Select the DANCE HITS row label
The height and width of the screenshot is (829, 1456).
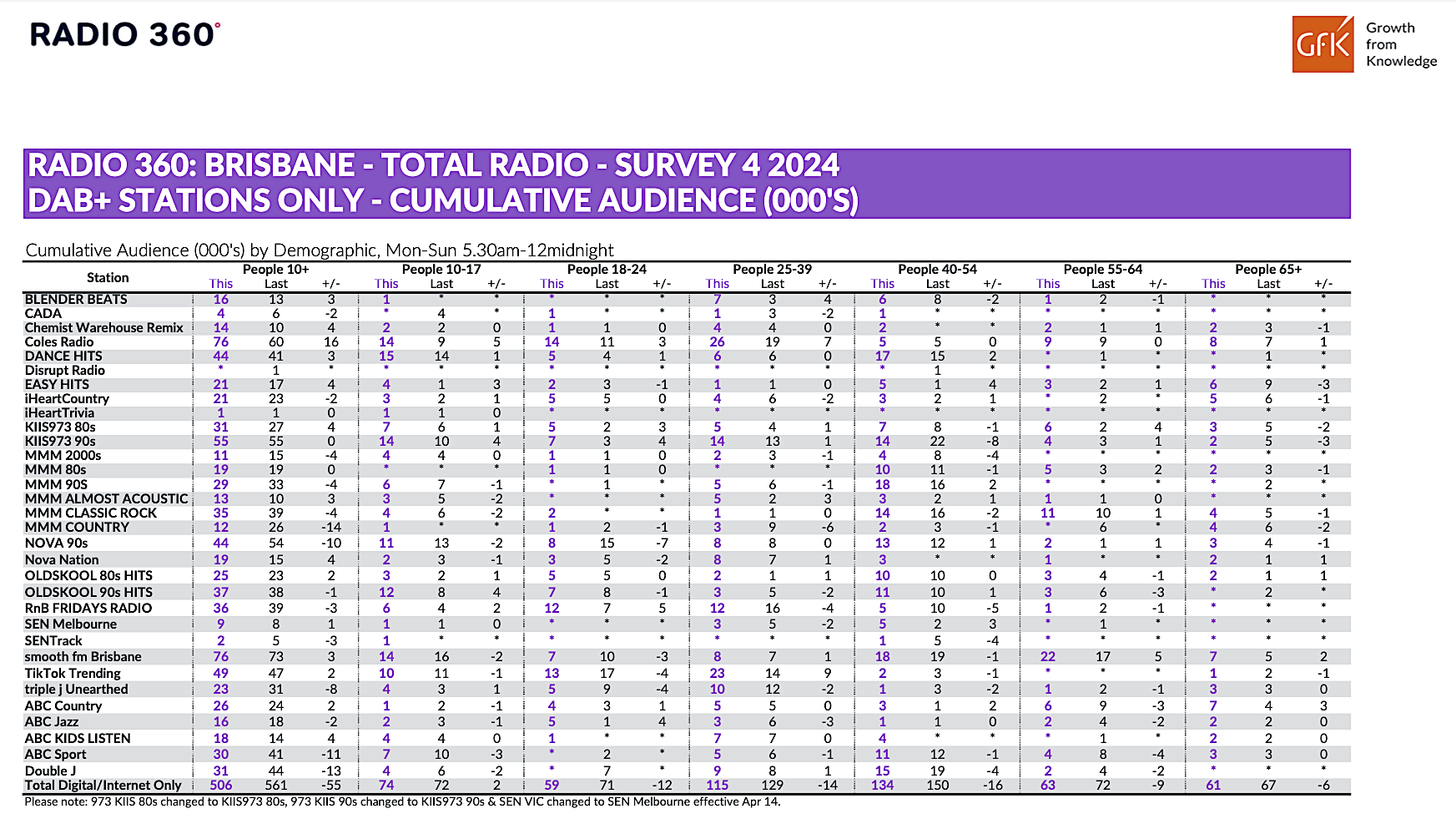[x=63, y=356]
